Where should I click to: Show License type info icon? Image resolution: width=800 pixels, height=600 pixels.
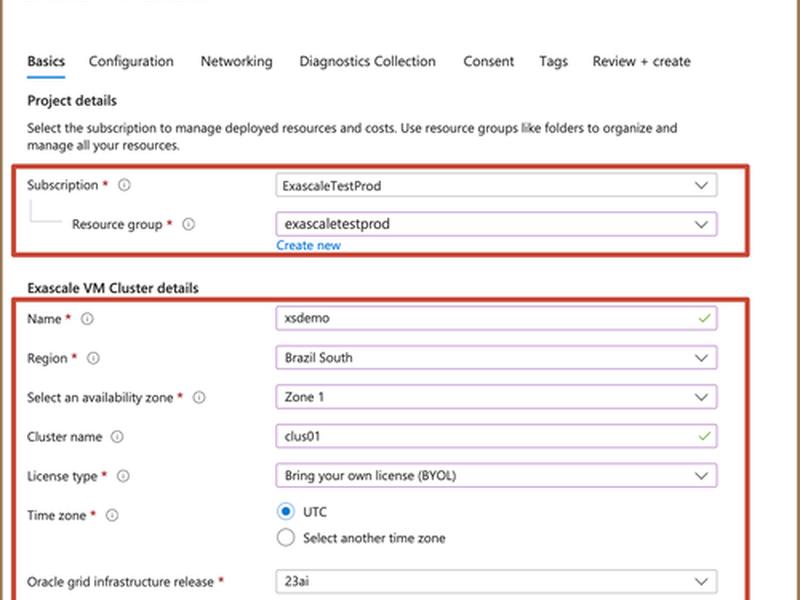pyautogui.click(x=123, y=476)
